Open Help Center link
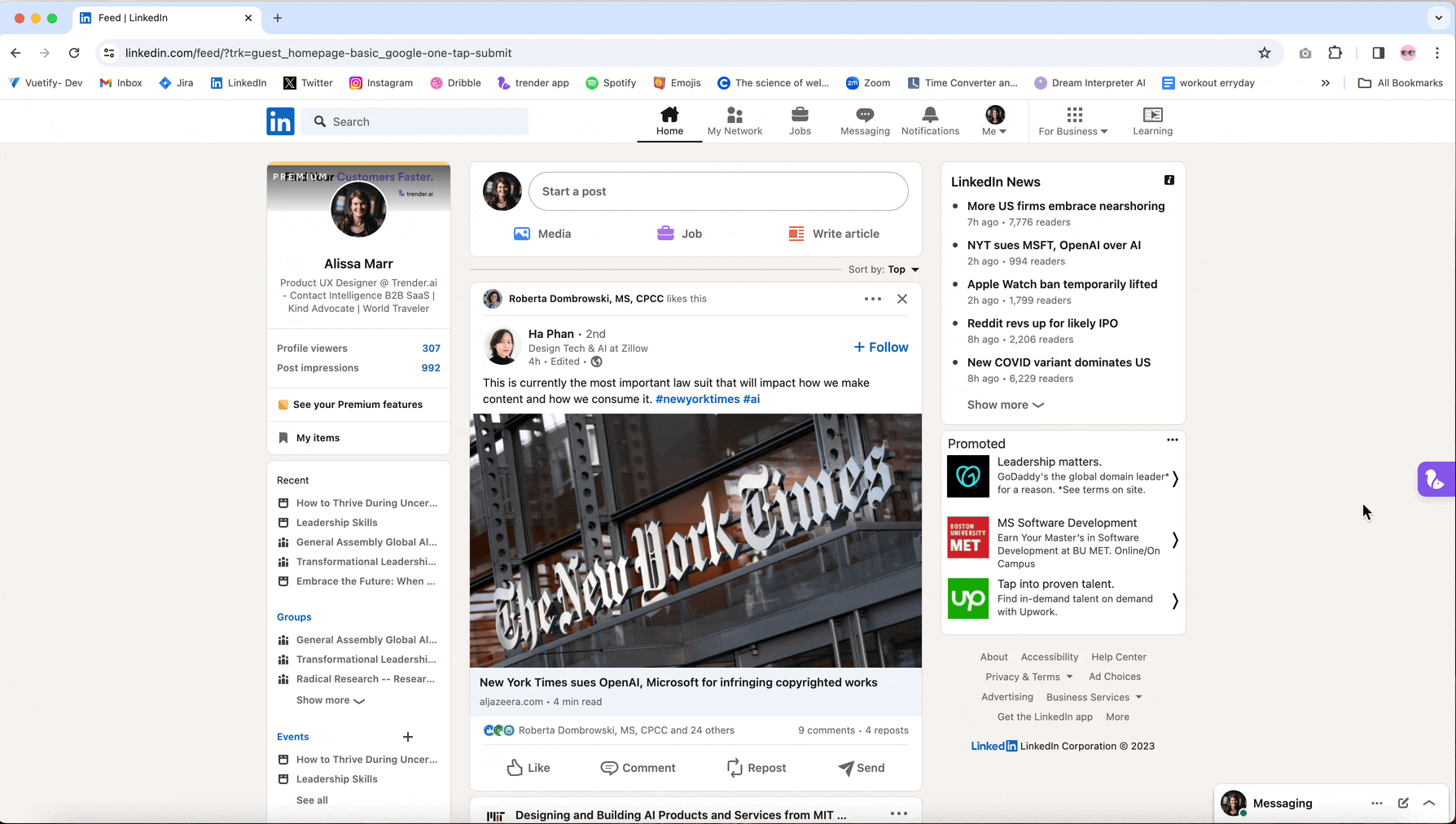The height and width of the screenshot is (824, 1456). 1118,657
